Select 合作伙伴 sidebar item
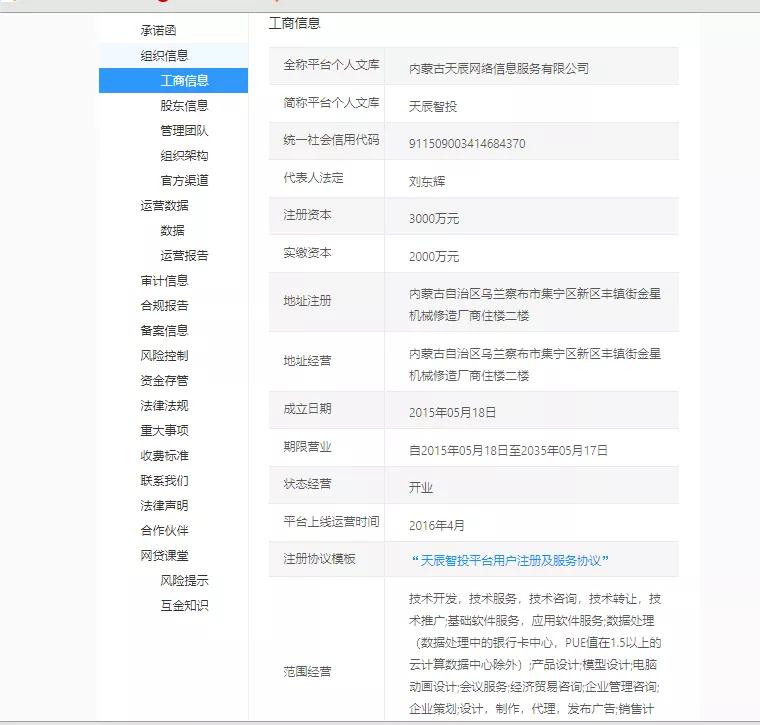The width and height of the screenshot is (760, 725). 164,531
